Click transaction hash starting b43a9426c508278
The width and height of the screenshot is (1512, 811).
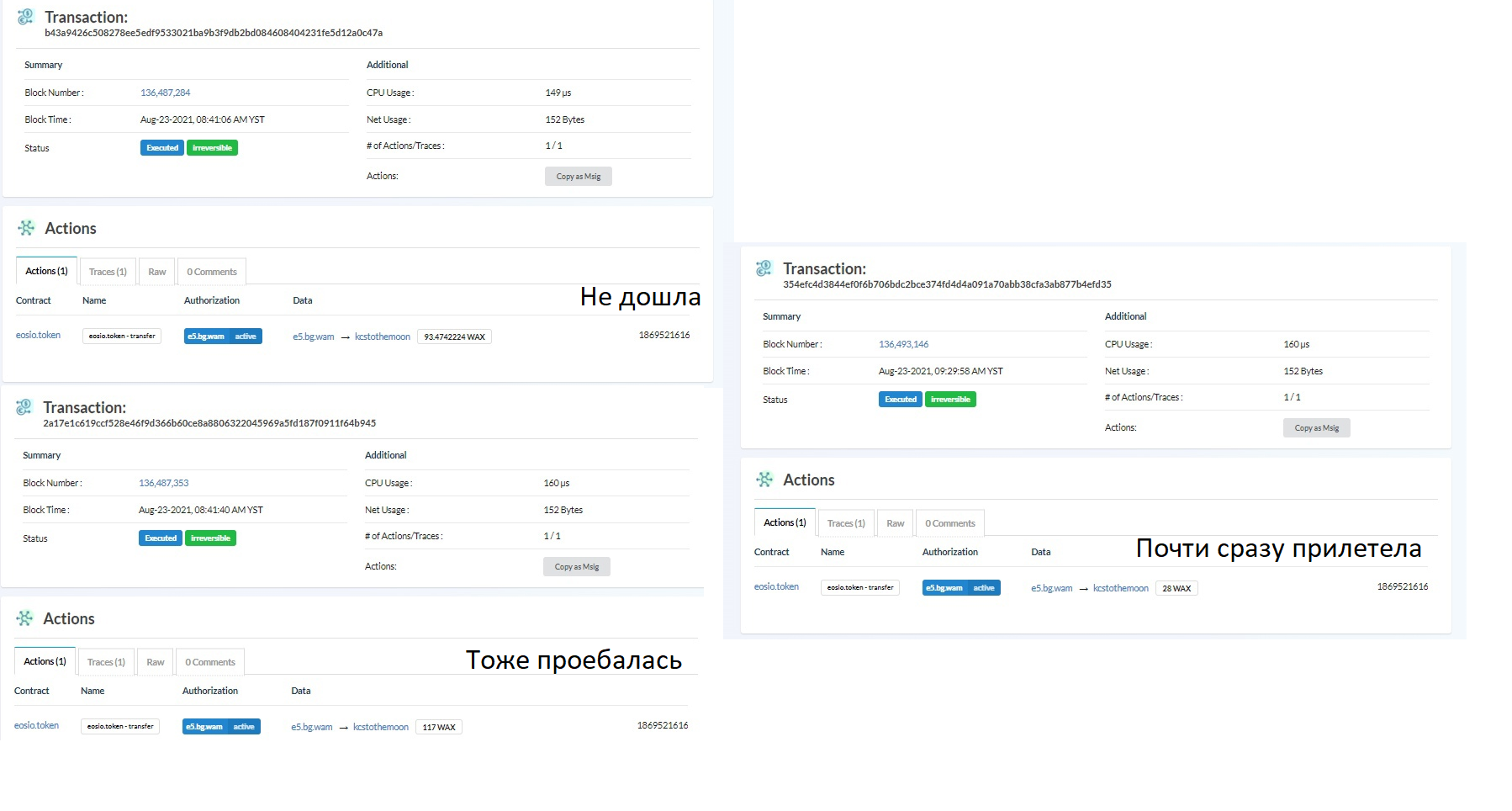click(214, 33)
